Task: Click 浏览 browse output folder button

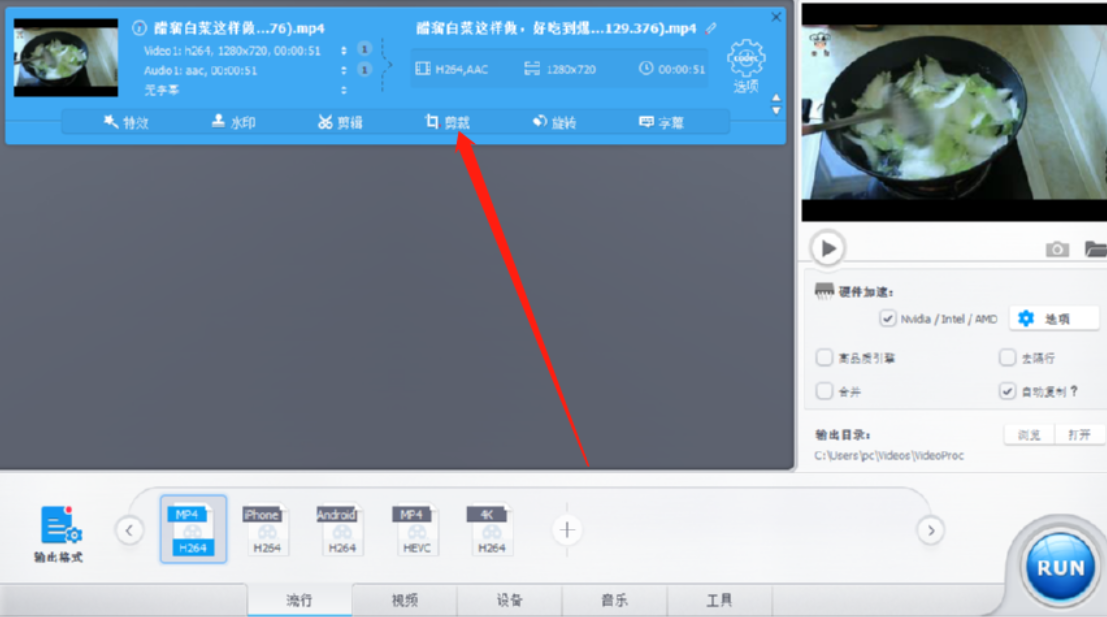Action: (x=1029, y=435)
